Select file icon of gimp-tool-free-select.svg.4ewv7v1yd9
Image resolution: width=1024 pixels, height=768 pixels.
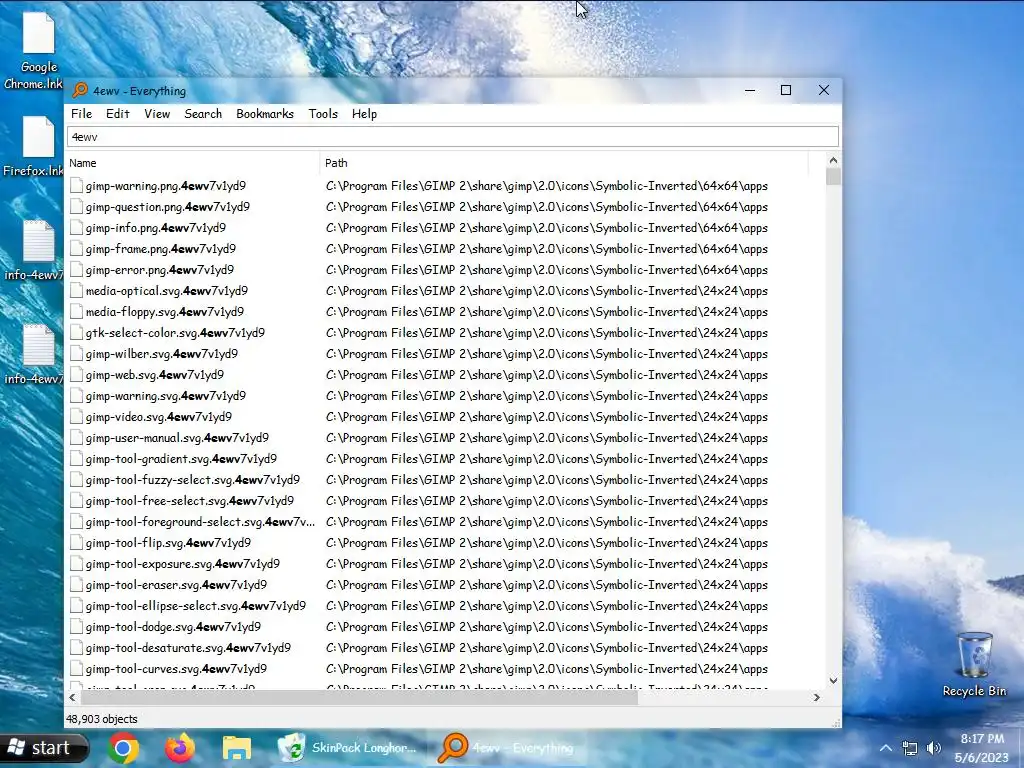(x=76, y=501)
